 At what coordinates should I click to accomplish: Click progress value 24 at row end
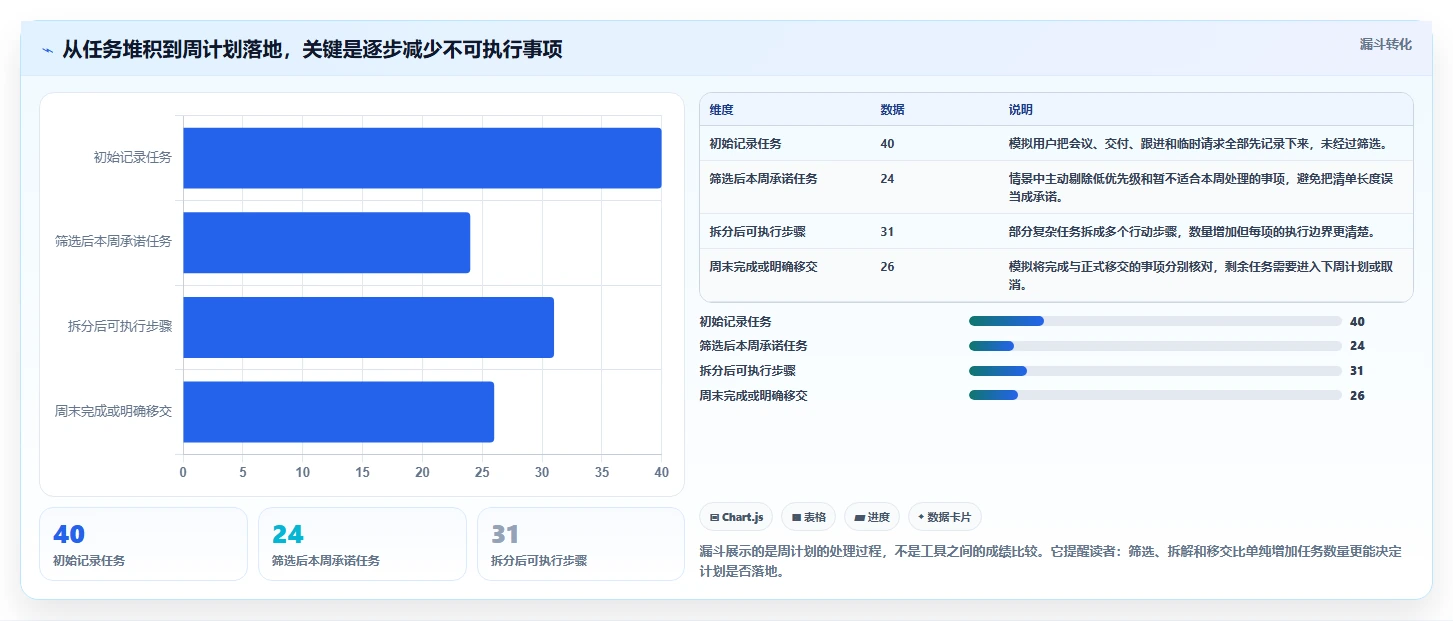coord(1357,346)
